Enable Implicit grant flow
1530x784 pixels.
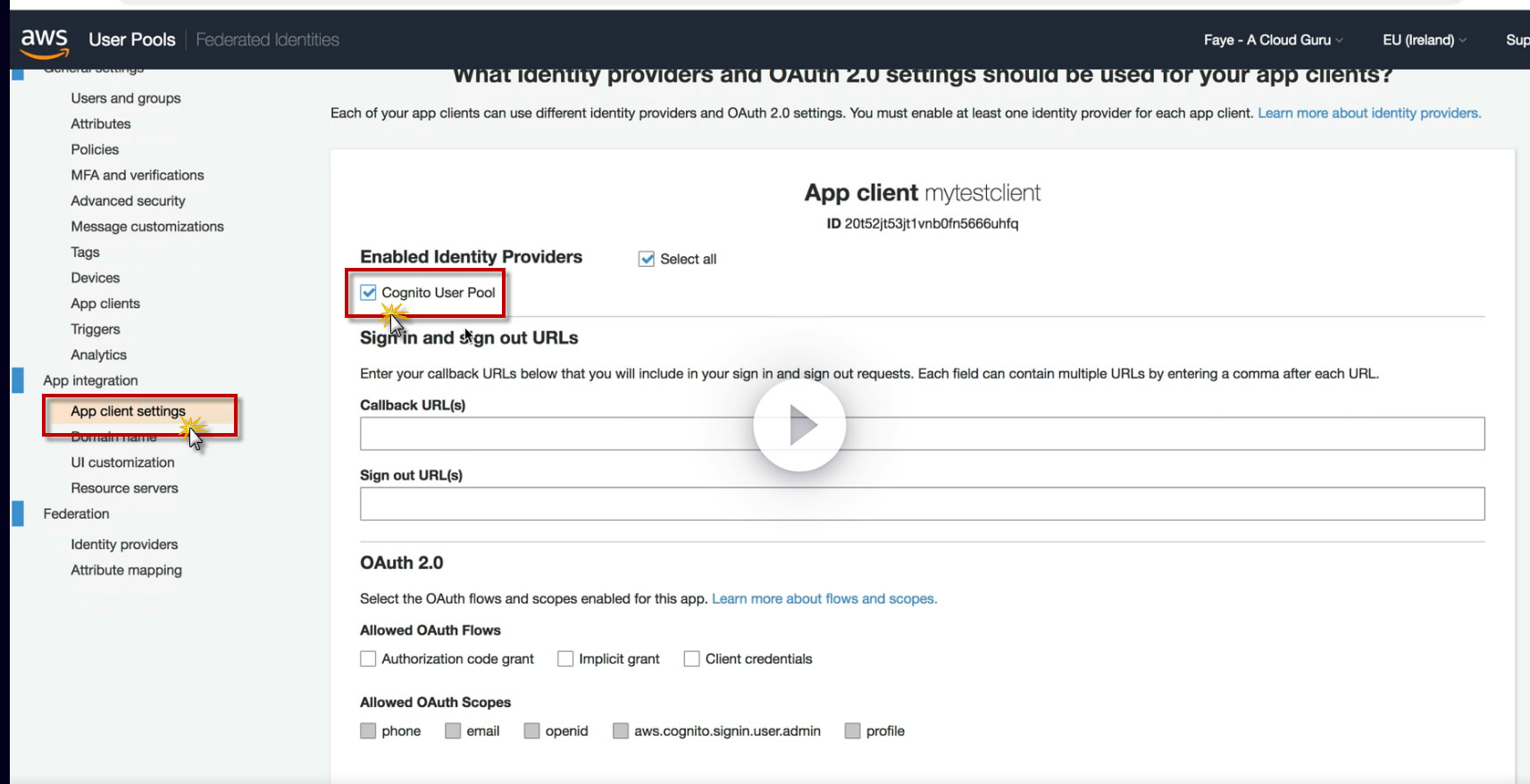click(565, 659)
